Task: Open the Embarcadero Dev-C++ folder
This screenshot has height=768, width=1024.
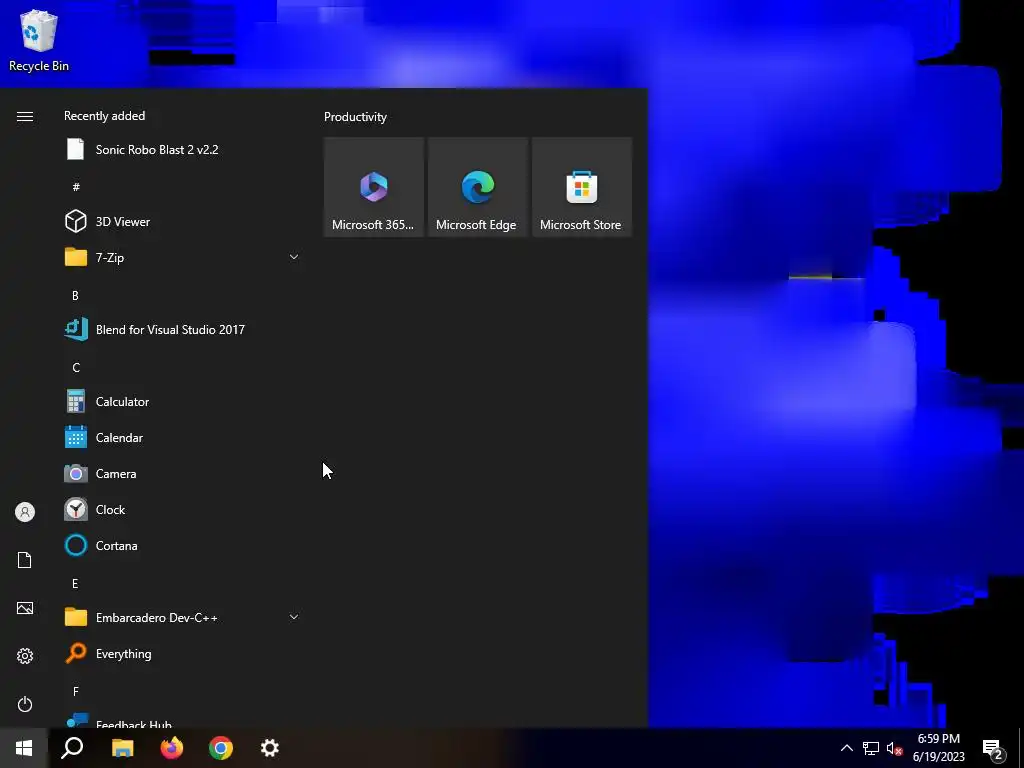Action: [183, 617]
